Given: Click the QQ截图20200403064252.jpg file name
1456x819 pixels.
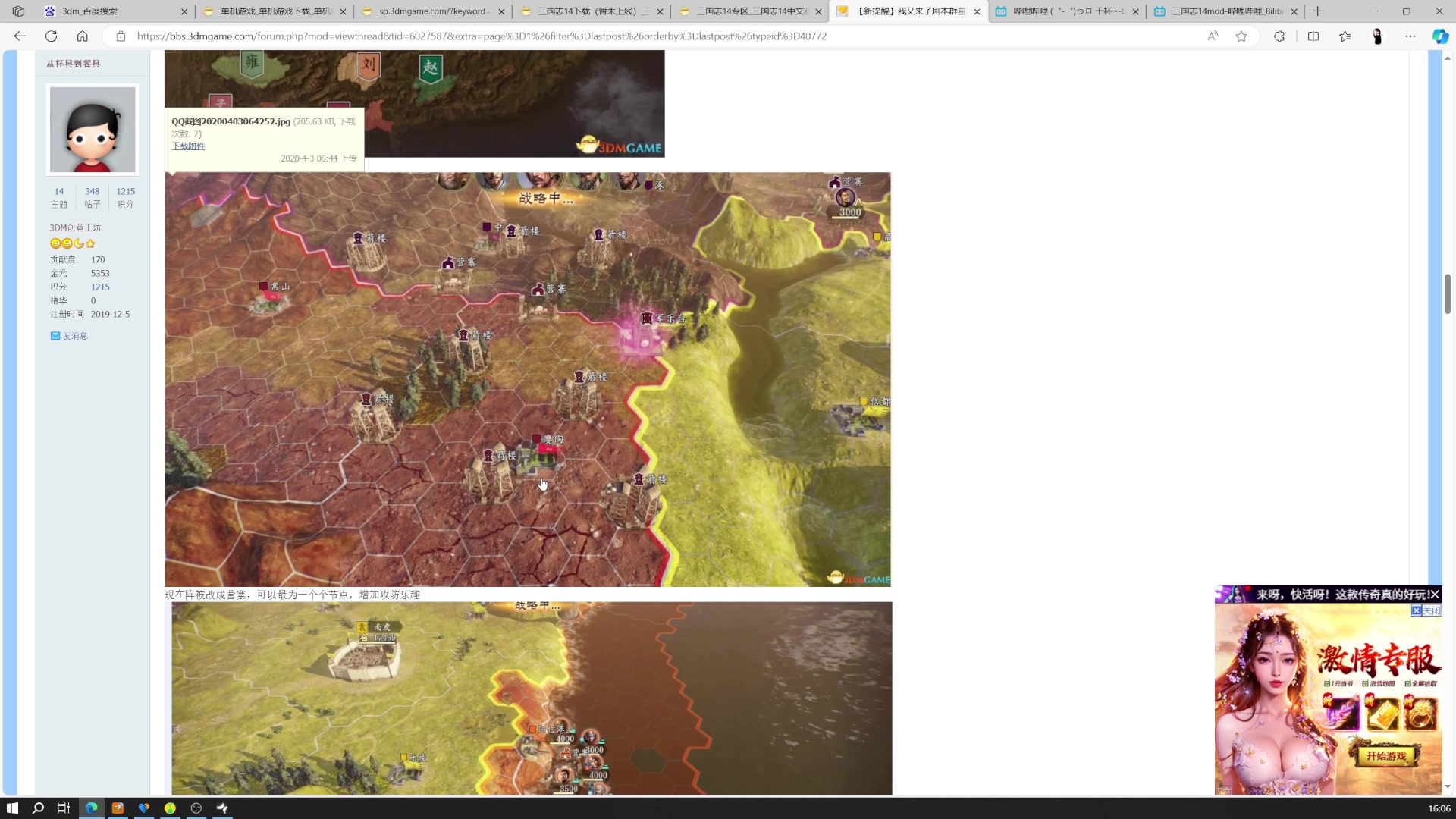Looking at the screenshot, I should click(x=231, y=121).
